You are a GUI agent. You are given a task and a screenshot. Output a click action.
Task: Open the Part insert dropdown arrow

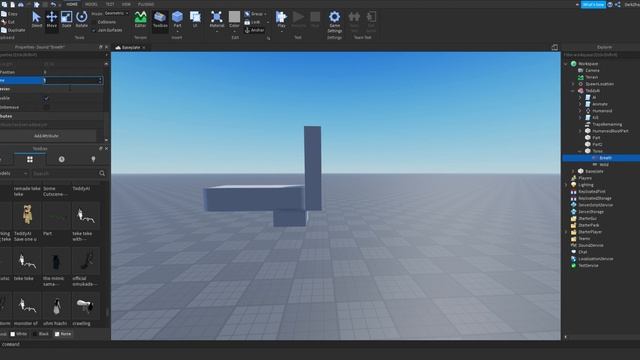pyautogui.click(x=177, y=31)
